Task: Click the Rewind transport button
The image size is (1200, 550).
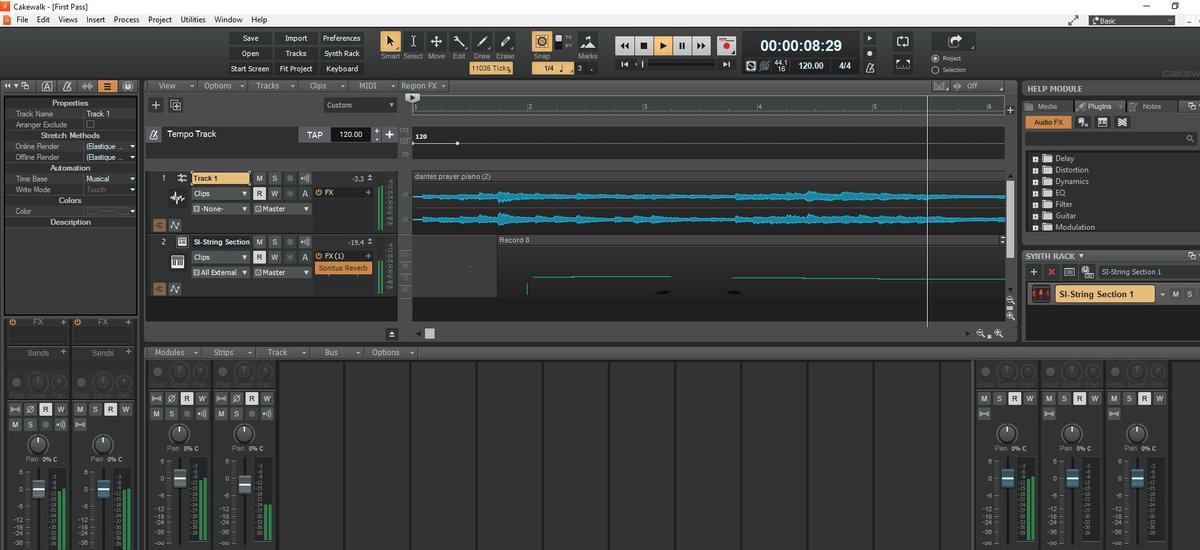Action: [624, 45]
